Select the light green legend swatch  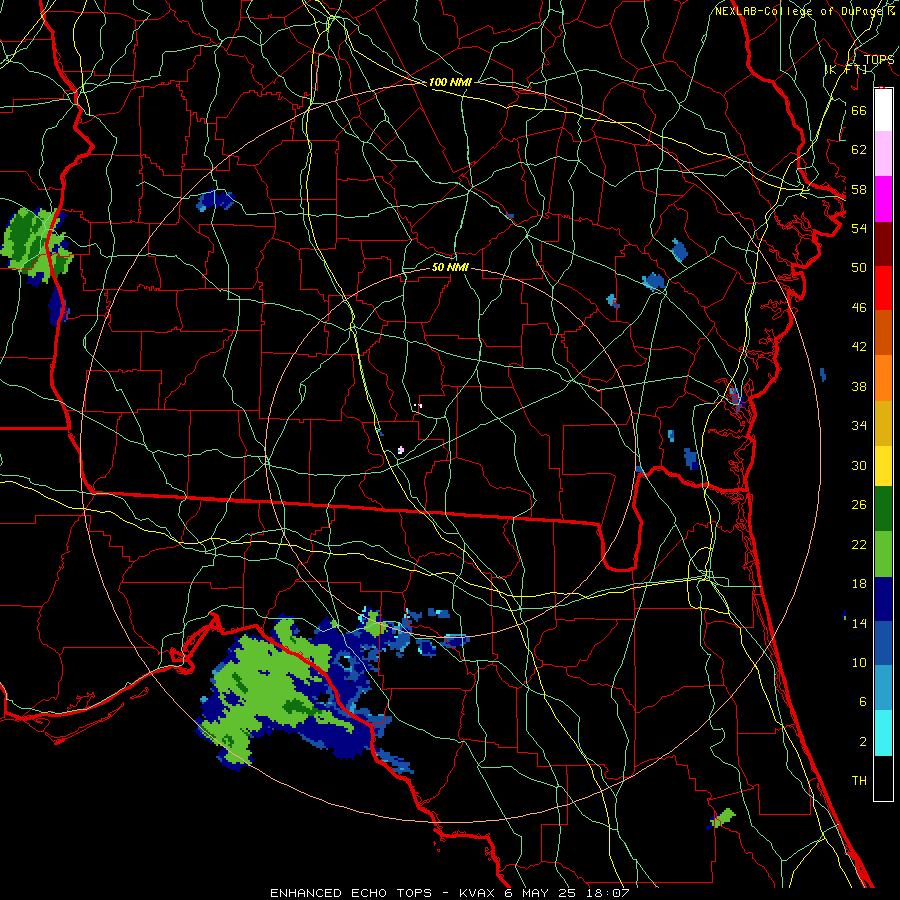[x=883, y=554]
